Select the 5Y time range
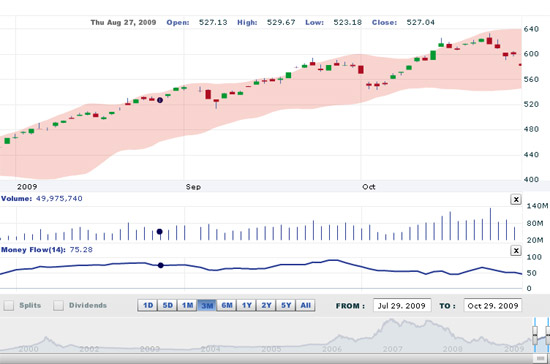This screenshot has height=364, width=550. [x=286, y=305]
